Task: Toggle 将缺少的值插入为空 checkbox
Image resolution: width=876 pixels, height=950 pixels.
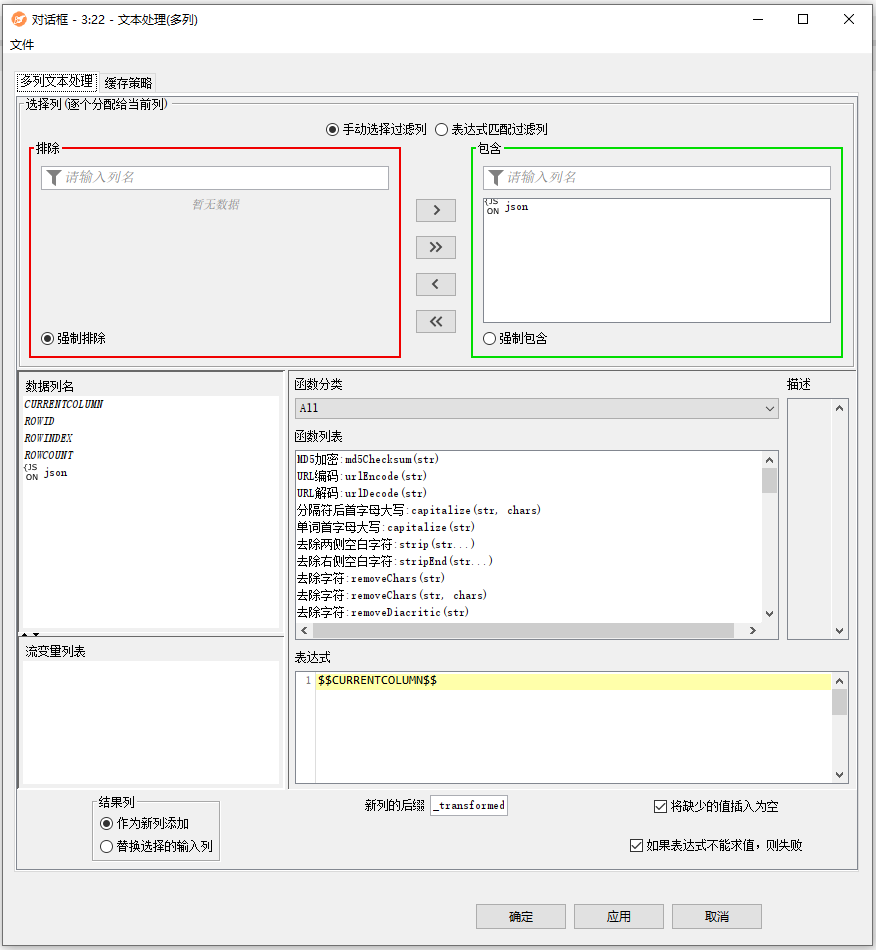Action: point(660,806)
